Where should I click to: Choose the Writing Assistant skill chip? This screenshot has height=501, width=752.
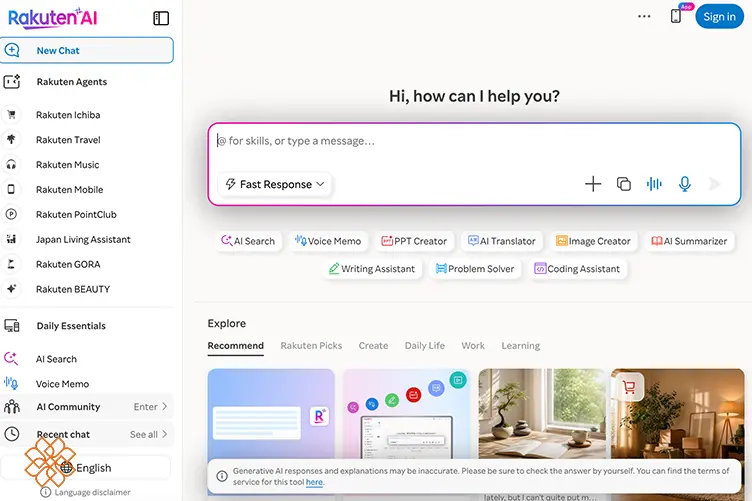pos(372,268)
